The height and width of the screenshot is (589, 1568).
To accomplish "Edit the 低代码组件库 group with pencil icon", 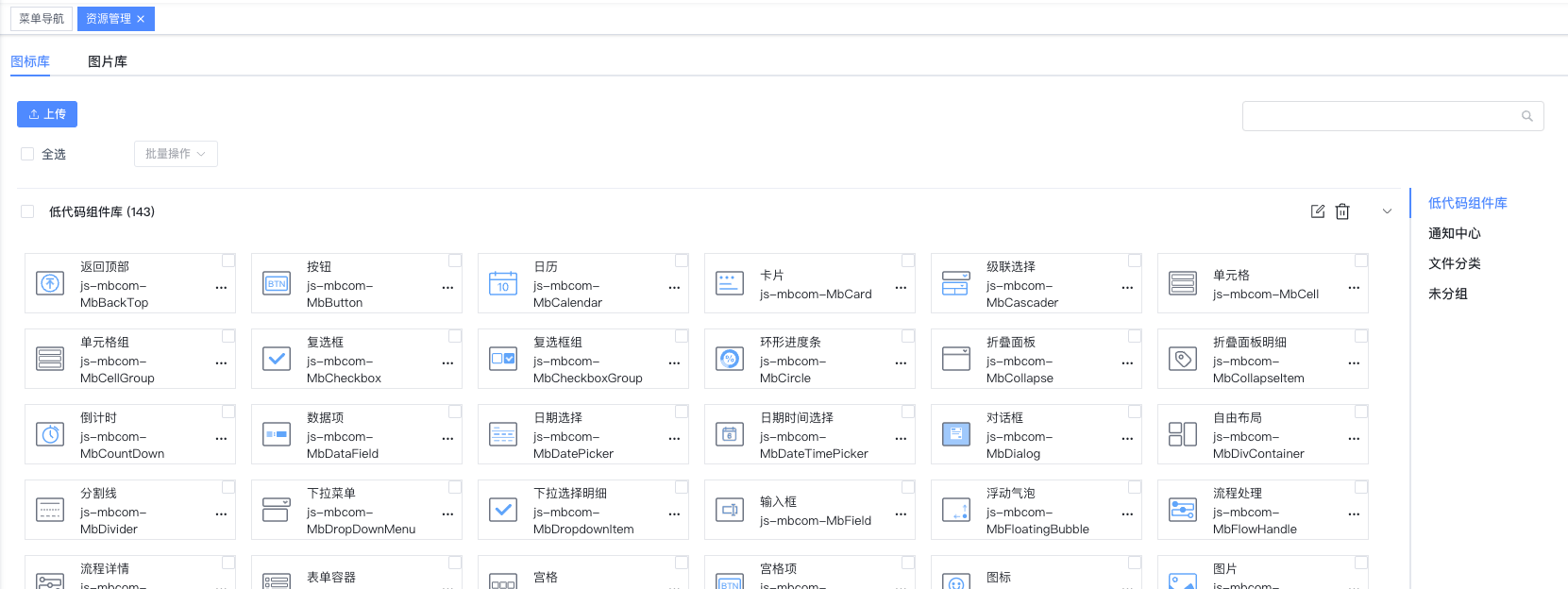I will 1318,211.
